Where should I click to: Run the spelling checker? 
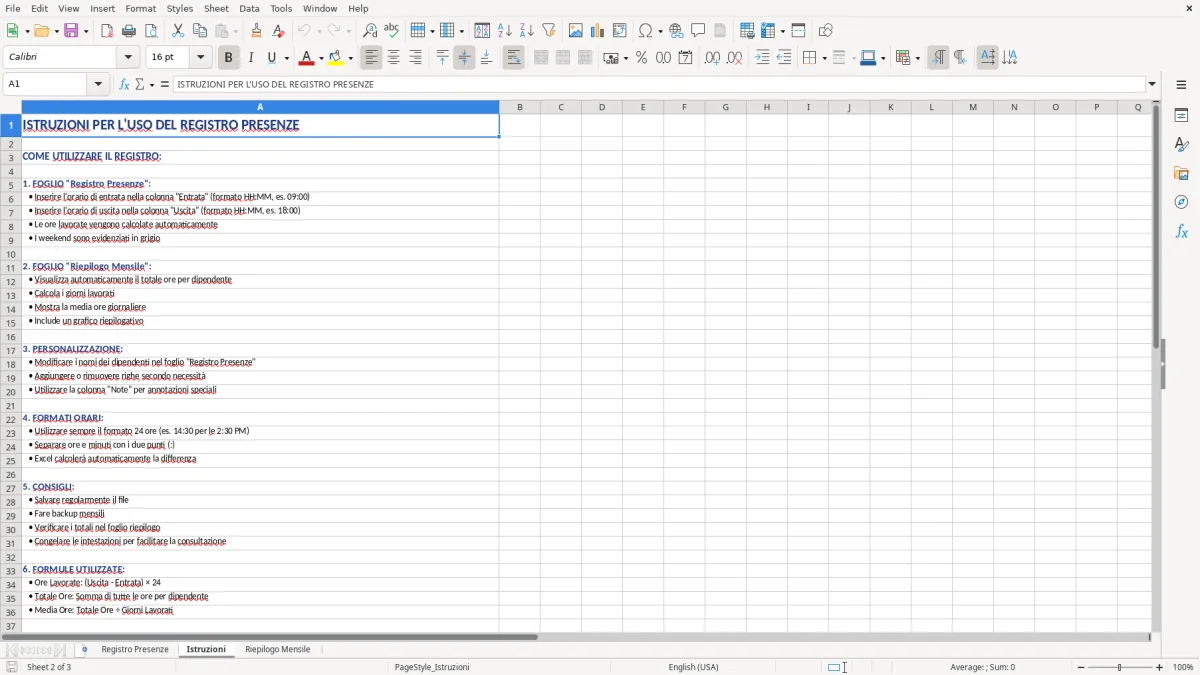tap(390, 30)
